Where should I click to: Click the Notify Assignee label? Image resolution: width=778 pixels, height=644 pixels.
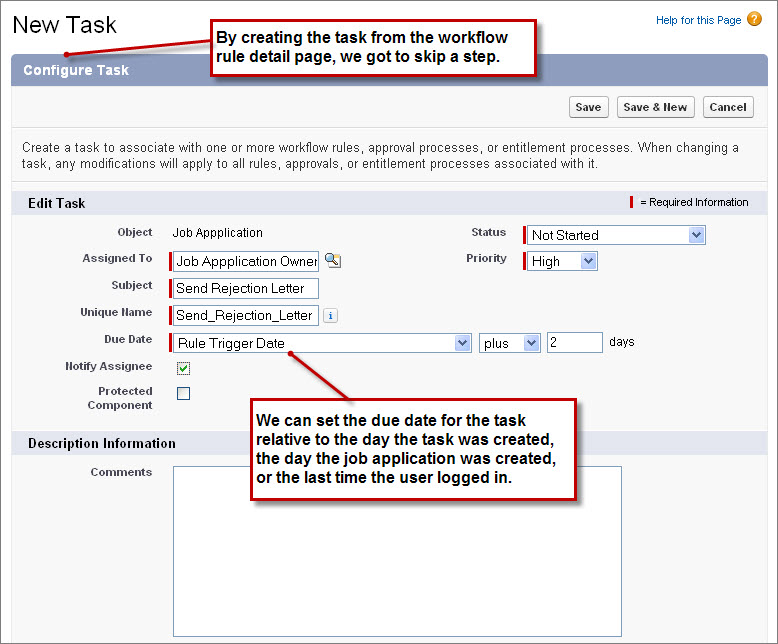coord(109,366)
